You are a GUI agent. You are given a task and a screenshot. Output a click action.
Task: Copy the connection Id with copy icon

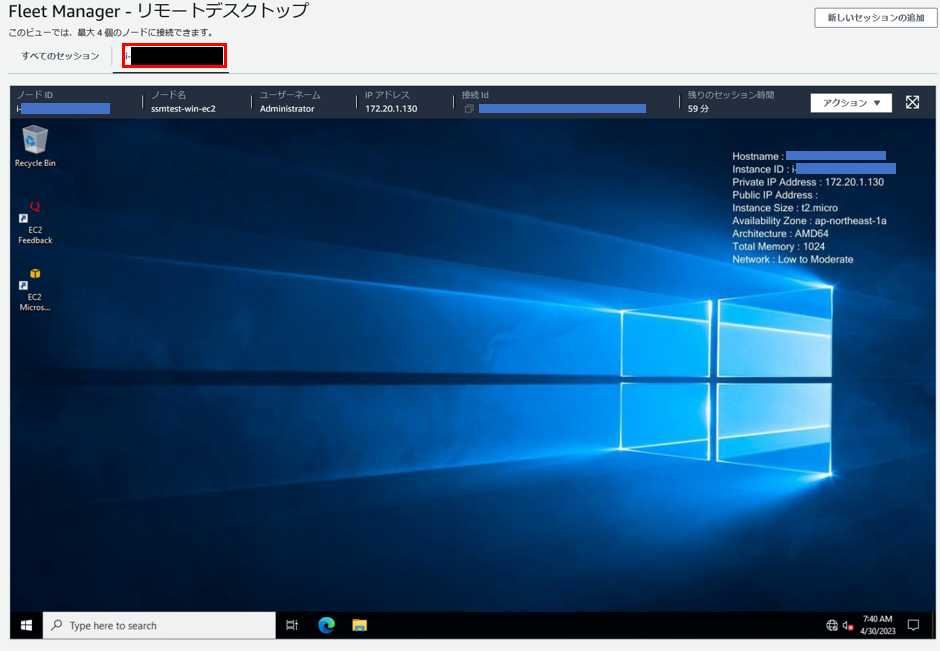point(469,108)
